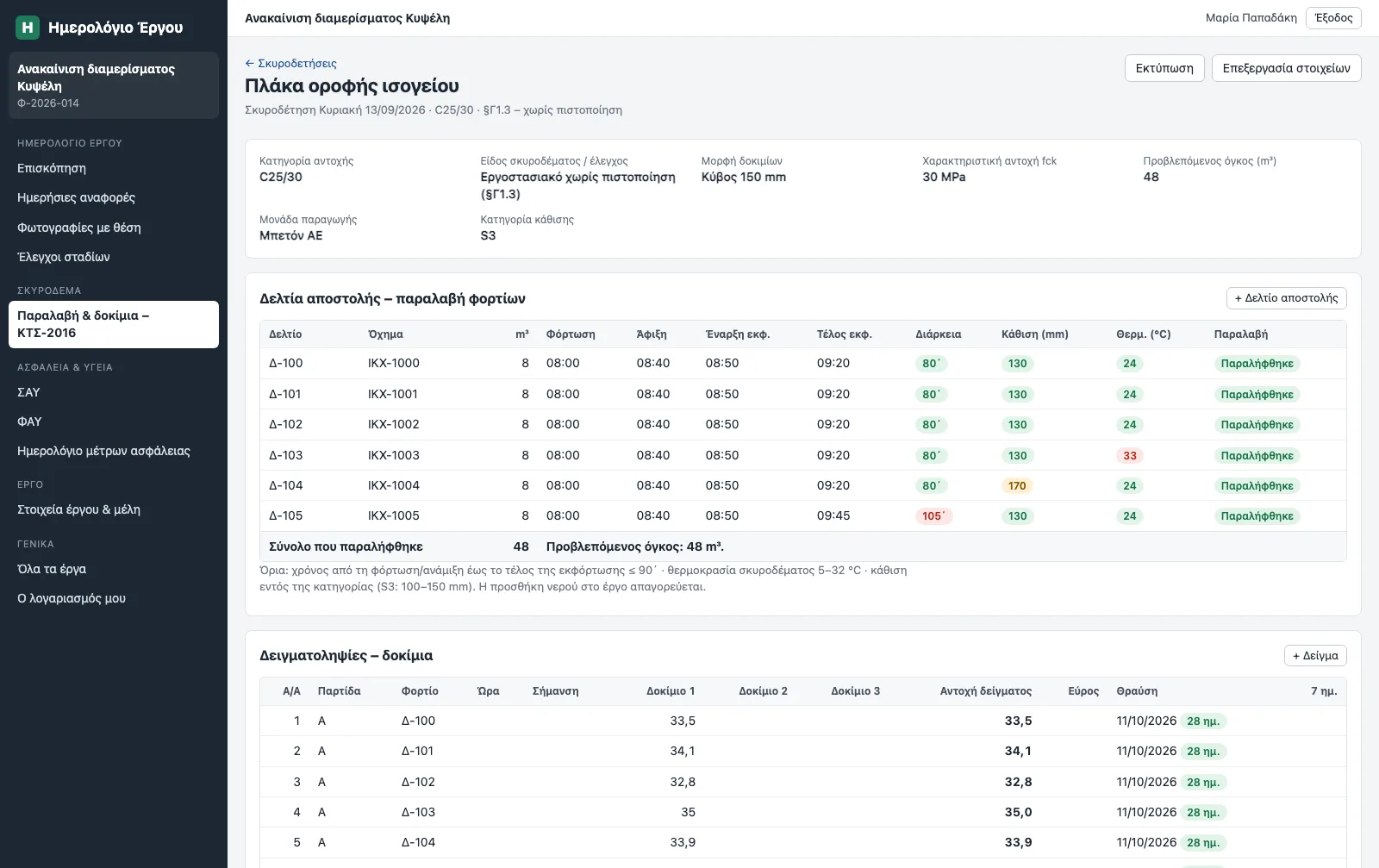Click the red 33 temperature badge

pyautogui.click(x=1130, y=456)
